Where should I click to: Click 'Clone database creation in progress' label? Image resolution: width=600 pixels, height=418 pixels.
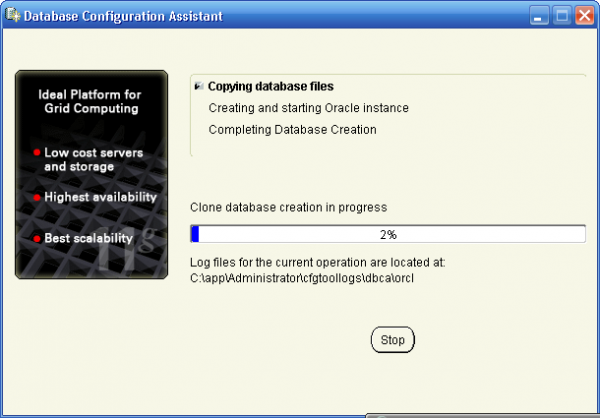click(289, 207)
